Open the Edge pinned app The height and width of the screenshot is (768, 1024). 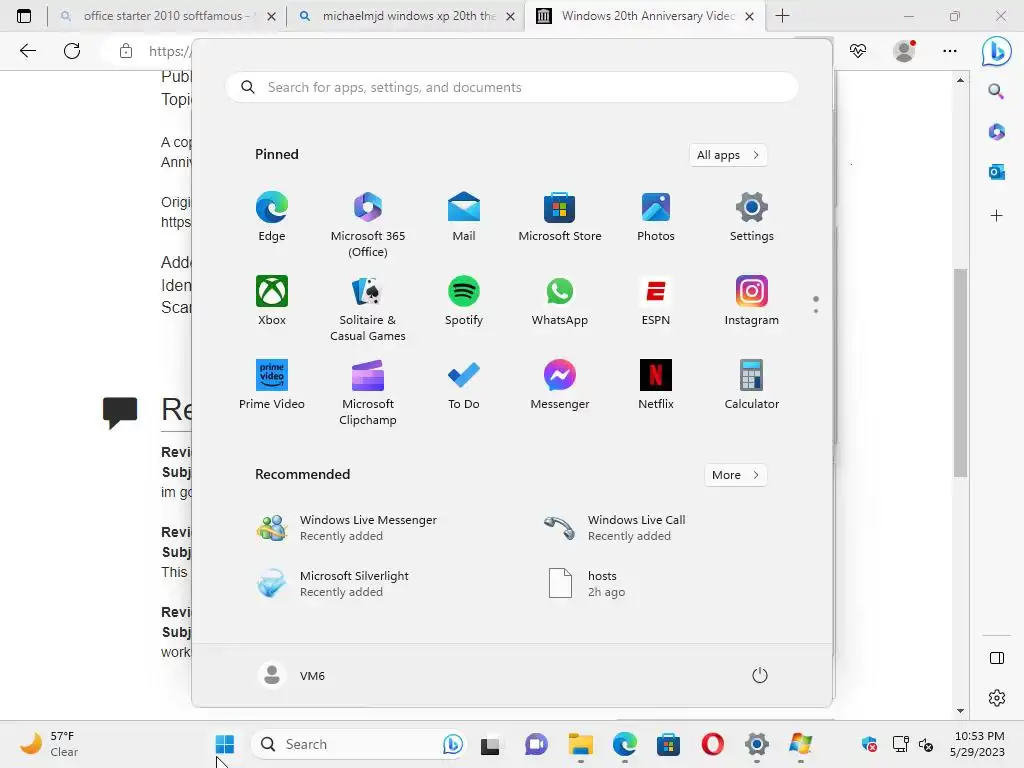[272, 217]
